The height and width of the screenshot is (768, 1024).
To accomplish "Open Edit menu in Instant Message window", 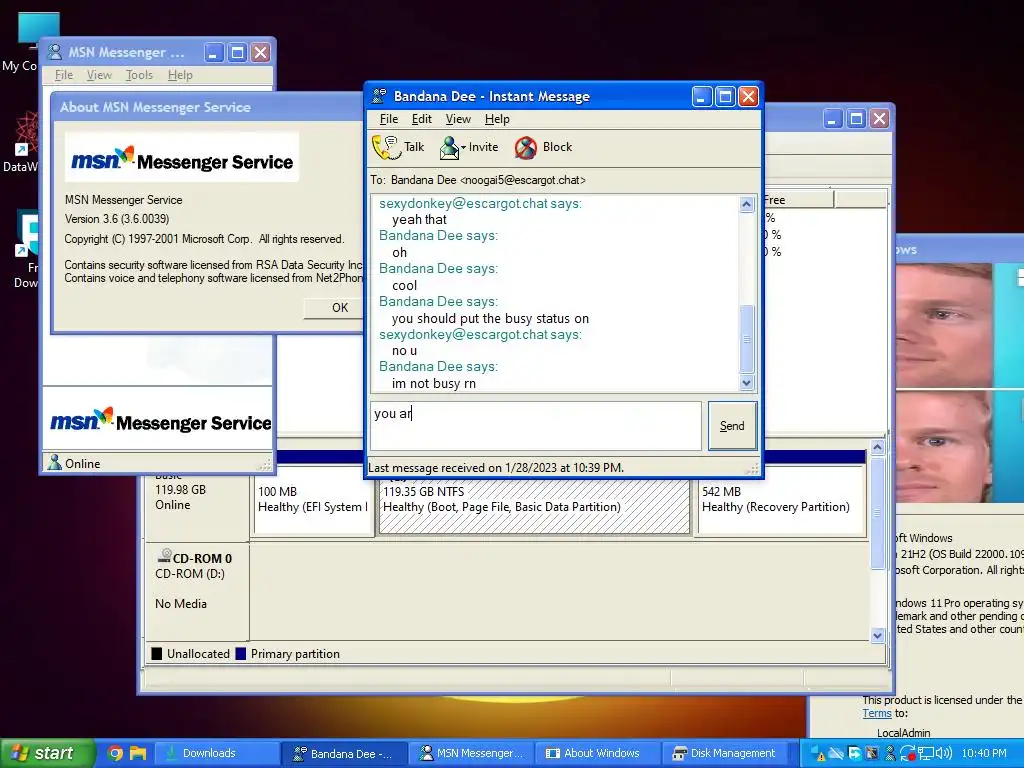I will [x=421, y=119].
